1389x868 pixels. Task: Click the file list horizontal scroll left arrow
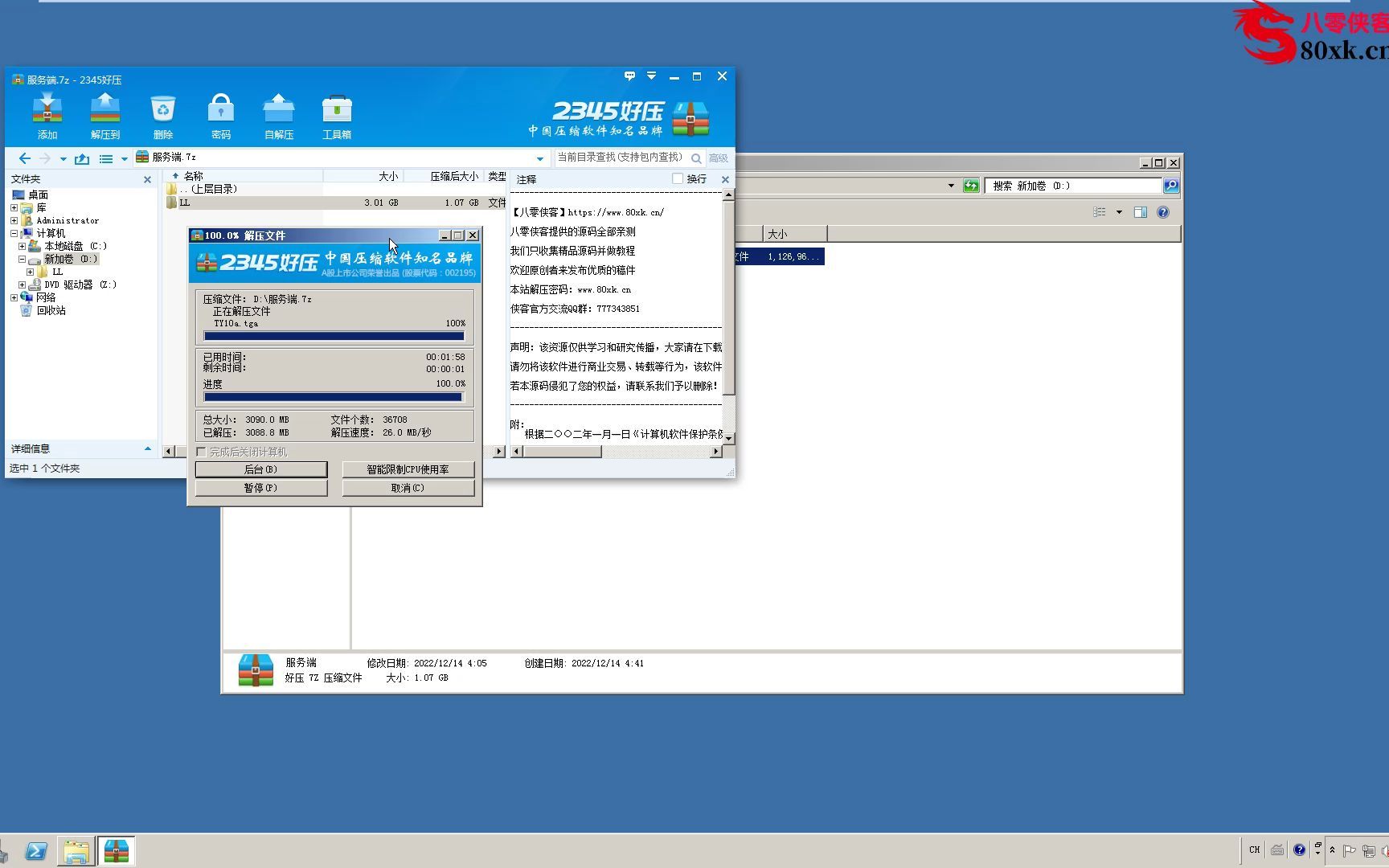point(168,452)
